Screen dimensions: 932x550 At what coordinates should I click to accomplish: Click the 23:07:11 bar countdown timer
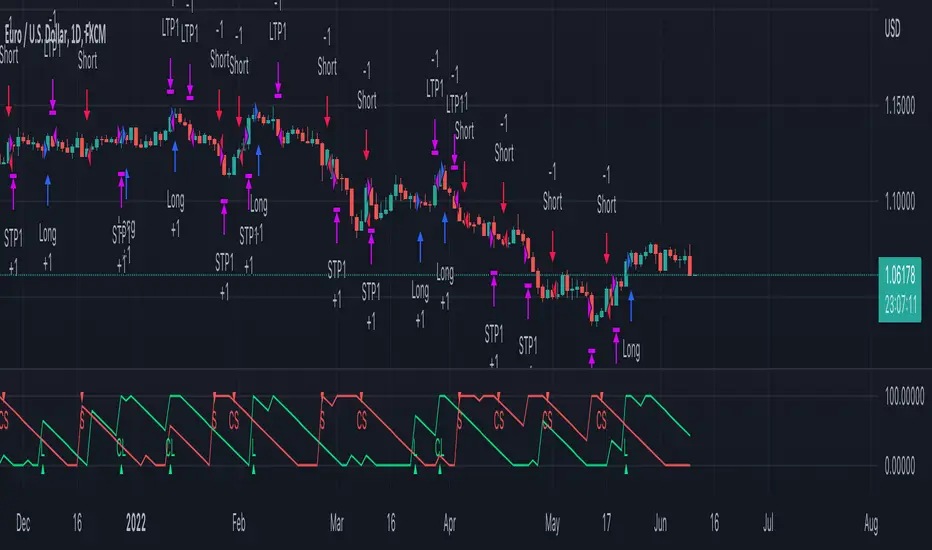(900, 305)
